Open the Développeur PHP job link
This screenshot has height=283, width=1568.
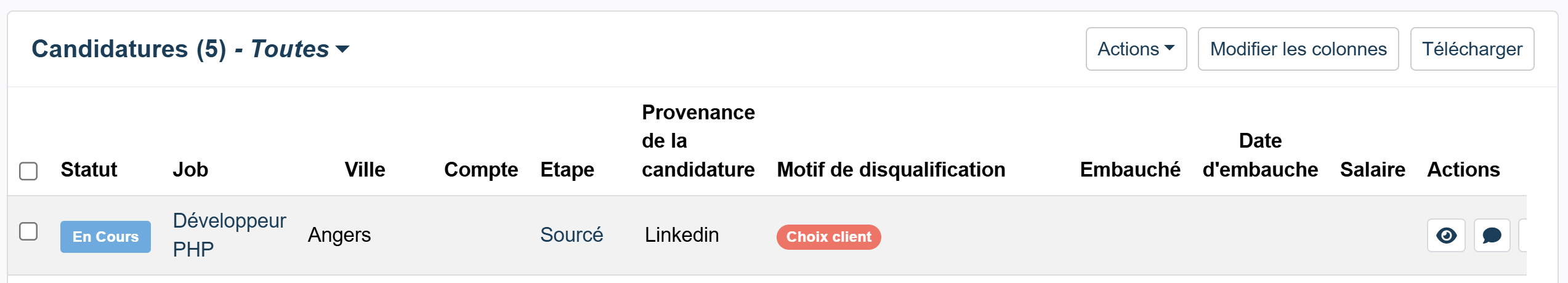click(x=229, y=235)
